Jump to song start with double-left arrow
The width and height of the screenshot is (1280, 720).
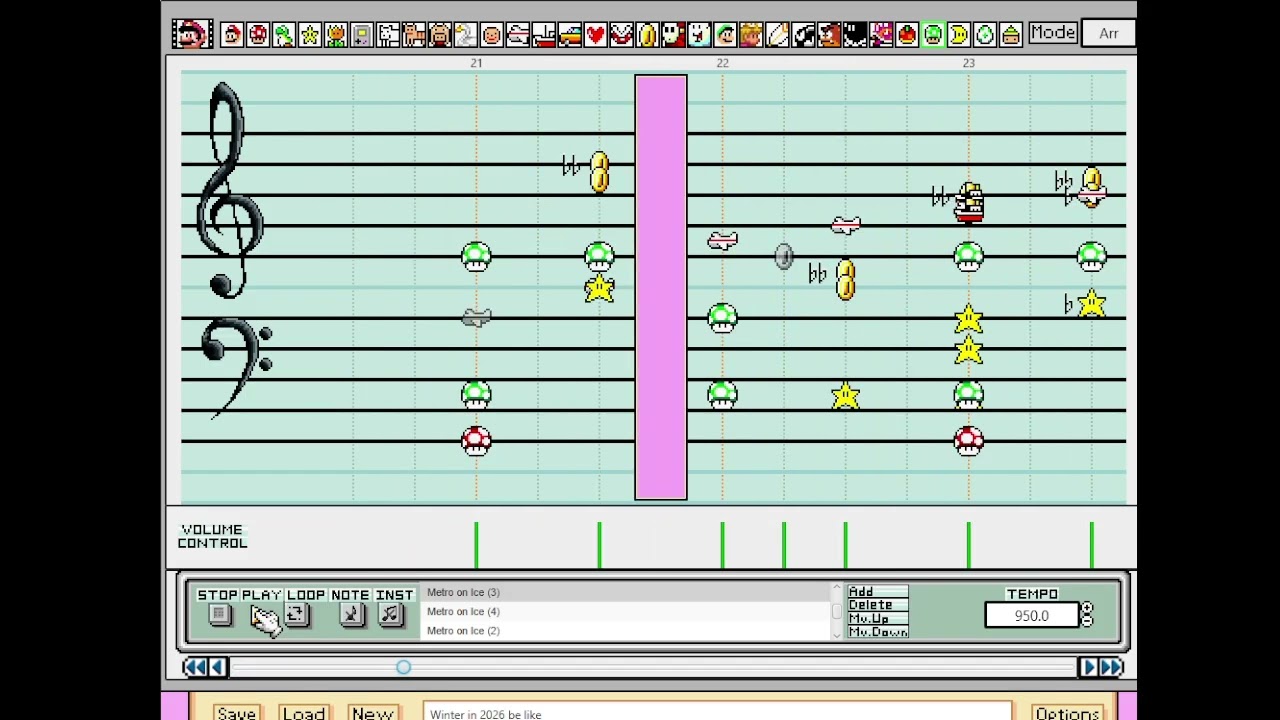click(195, 667)
